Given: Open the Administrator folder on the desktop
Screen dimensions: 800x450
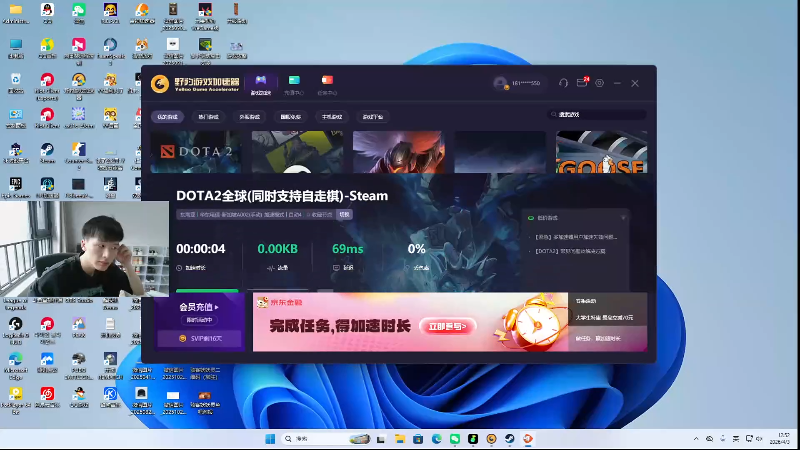Looking at the screenshot, I should tap(16, 13).
